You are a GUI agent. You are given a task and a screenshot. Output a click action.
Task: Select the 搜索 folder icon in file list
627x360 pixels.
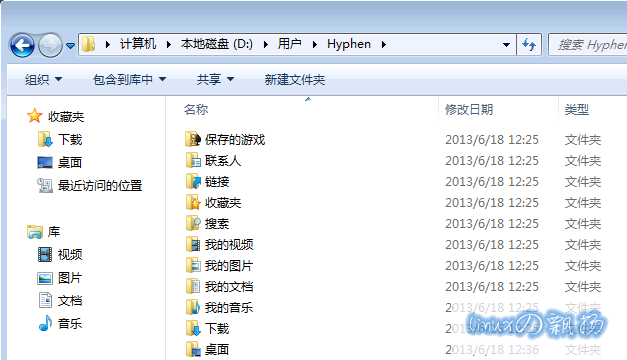coord(193,224)
